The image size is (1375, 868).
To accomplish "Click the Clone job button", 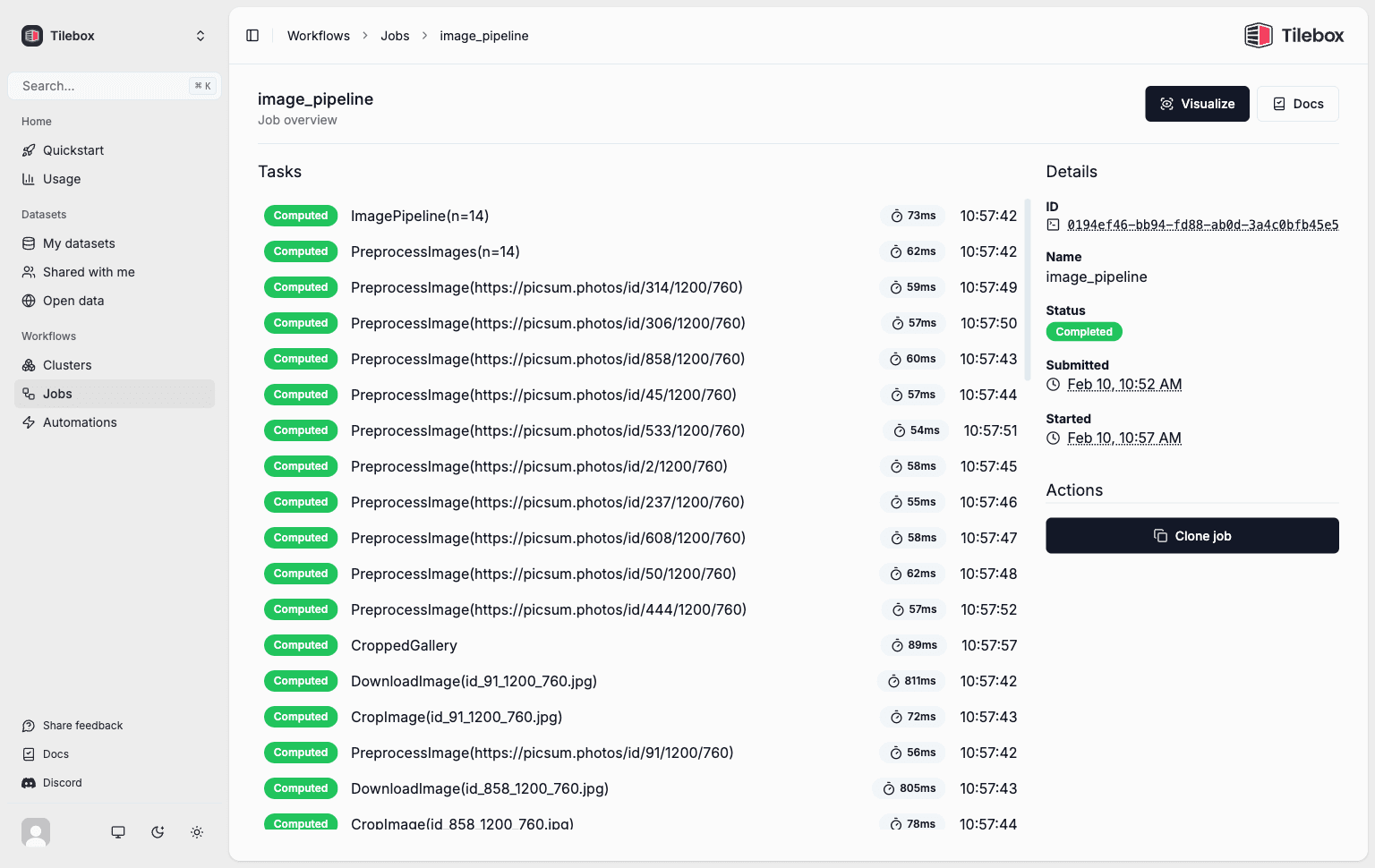I will [x=1192, y=536].
